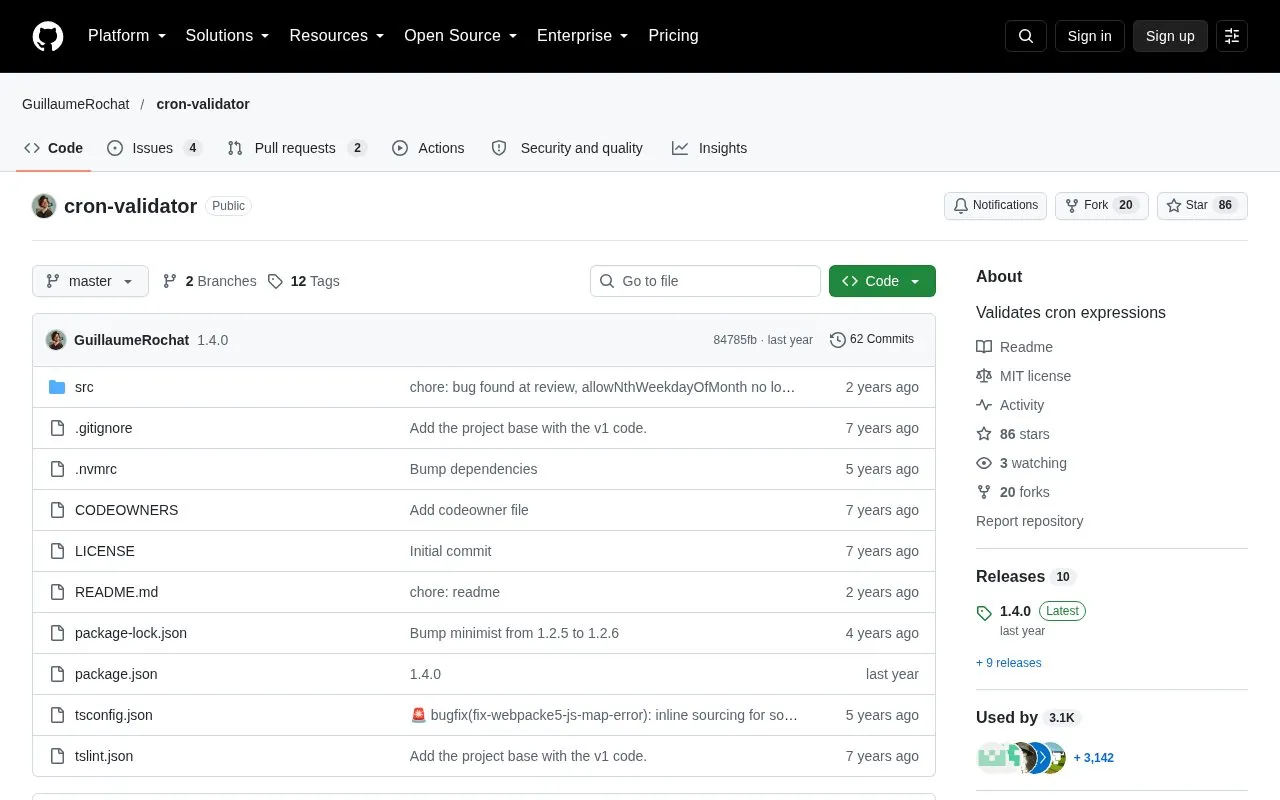Click the Sign up button
The width and height of the screenshot is (1280, 800).
tap(1170, 36)
